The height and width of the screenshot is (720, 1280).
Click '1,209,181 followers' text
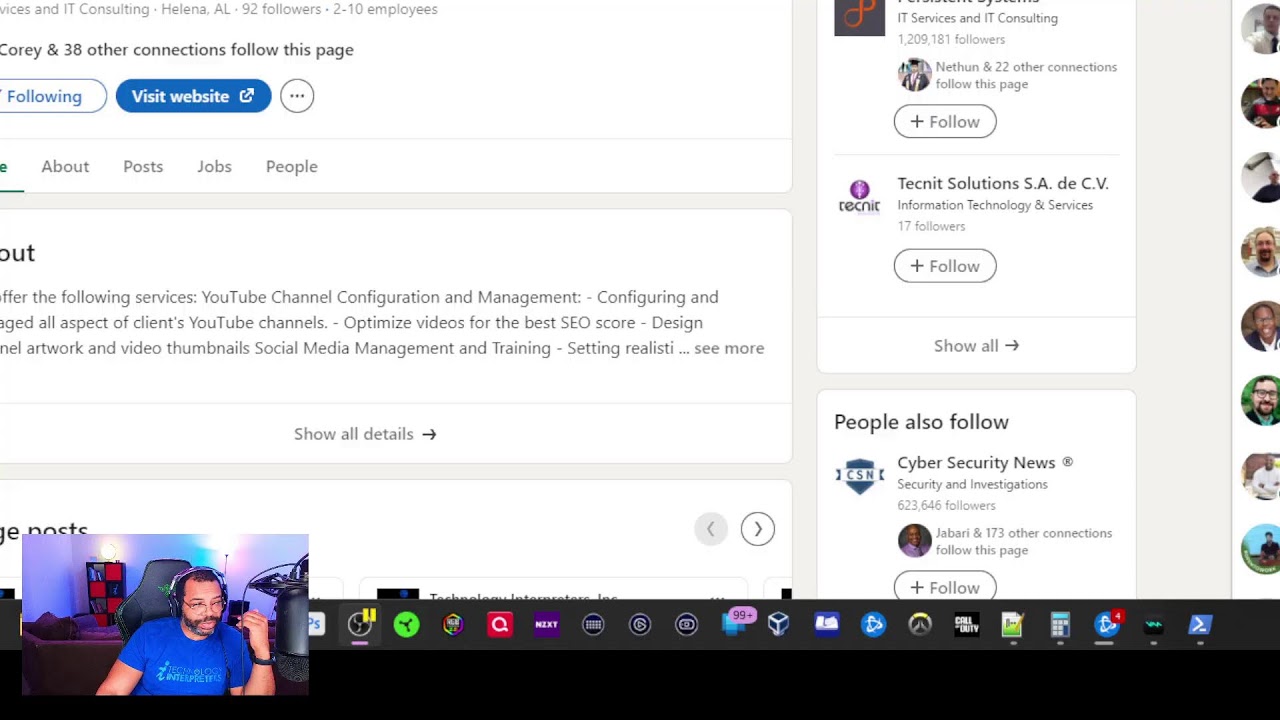951,39
